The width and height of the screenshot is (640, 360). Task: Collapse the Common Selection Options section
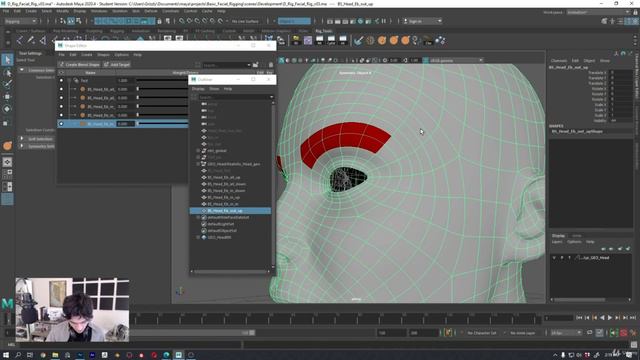pos(22,70)
